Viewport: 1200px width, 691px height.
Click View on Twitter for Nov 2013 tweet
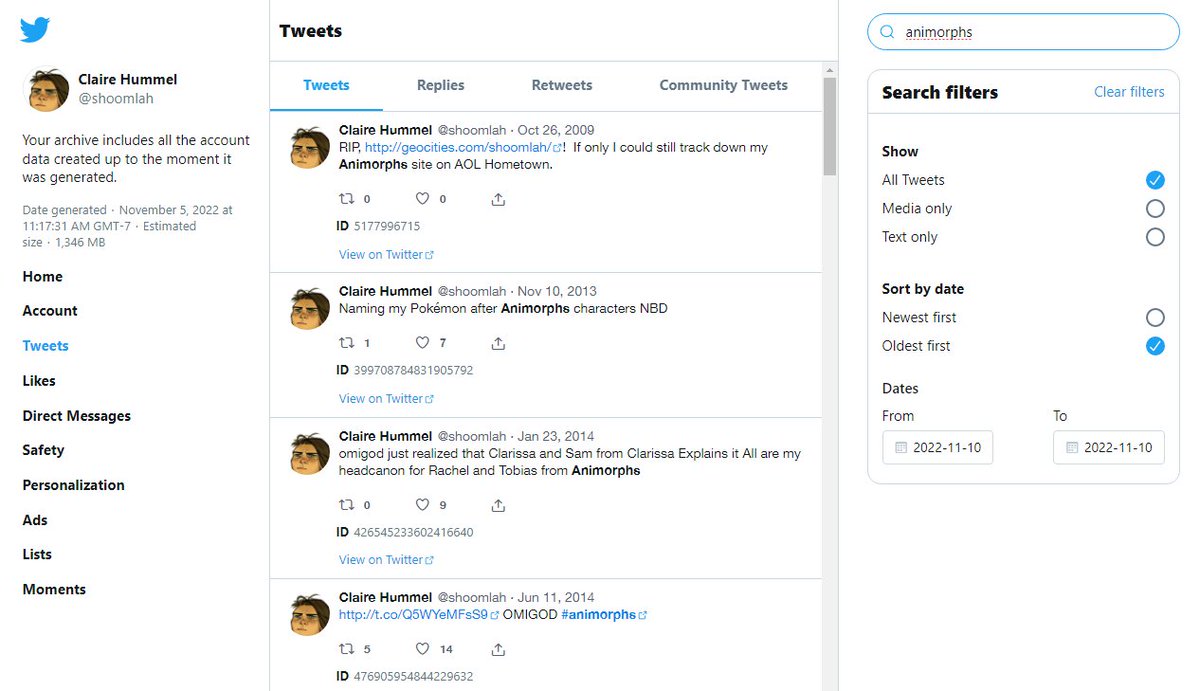[x=386, y=399]
